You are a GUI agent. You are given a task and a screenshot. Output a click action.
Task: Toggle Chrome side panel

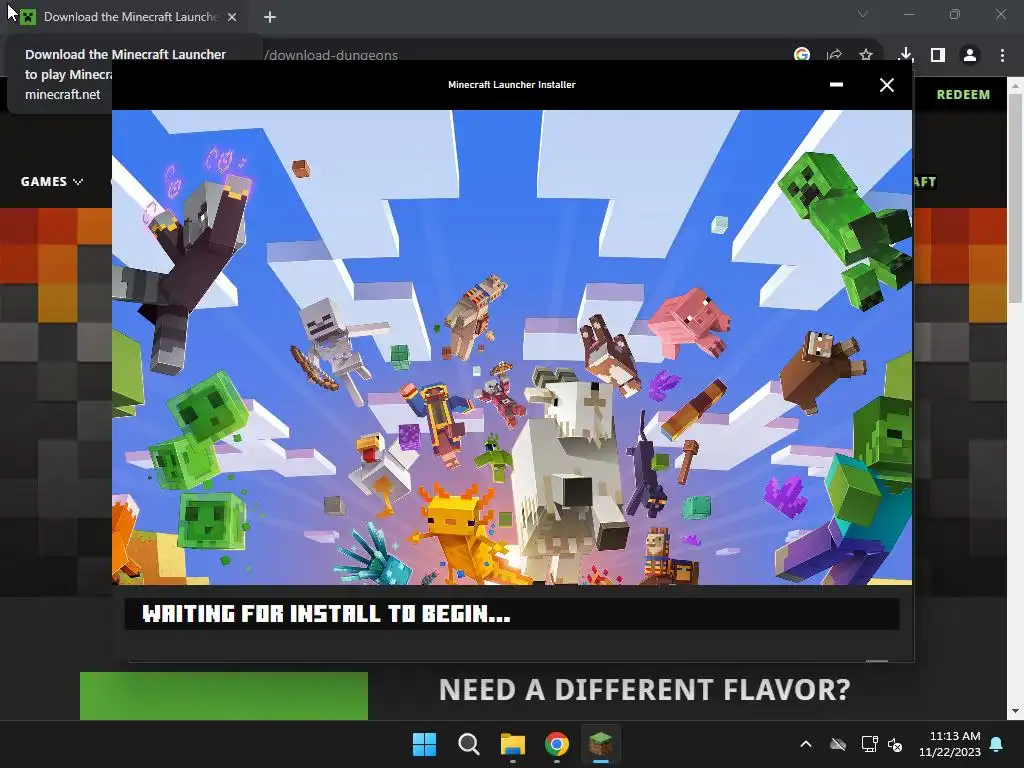[x=938, y=55]
